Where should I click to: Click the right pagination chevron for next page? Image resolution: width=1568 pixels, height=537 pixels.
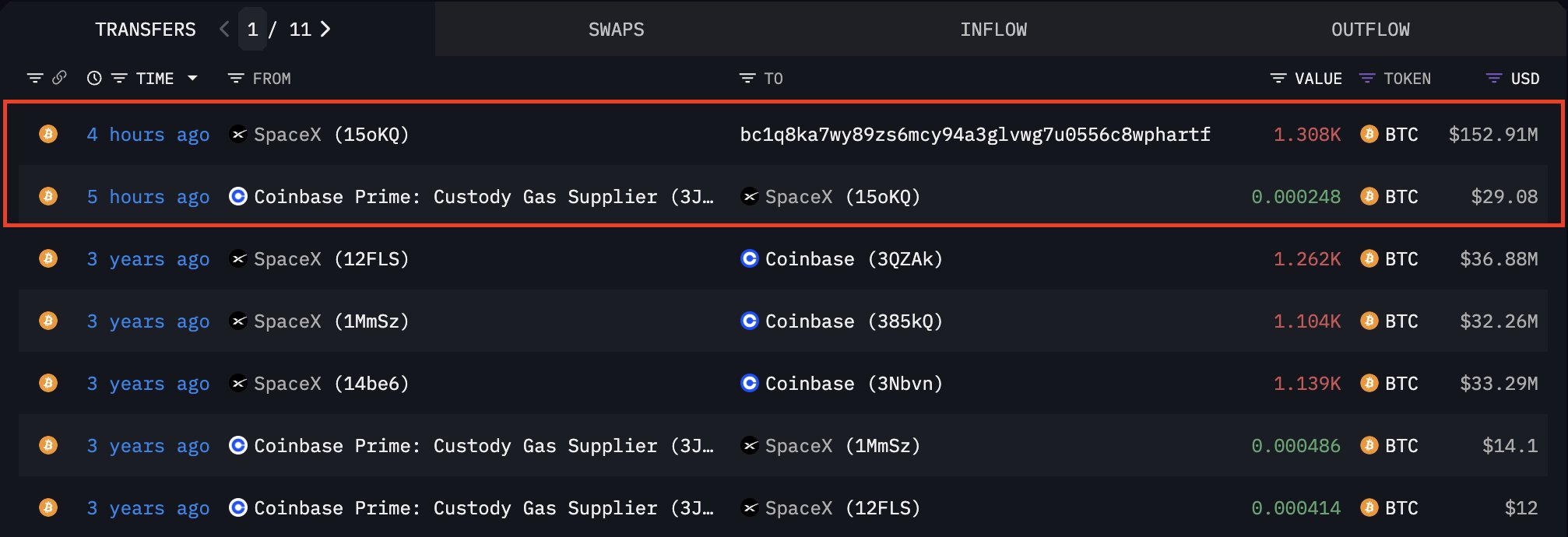[326, 29]
